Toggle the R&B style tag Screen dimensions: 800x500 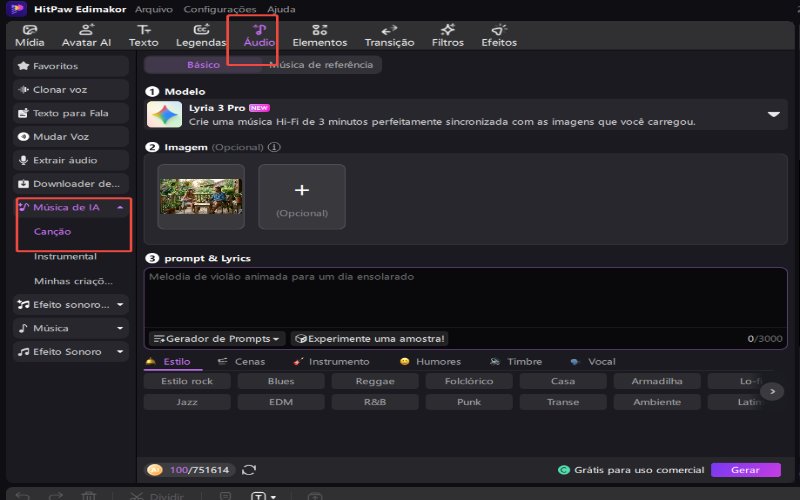[375, 402]
